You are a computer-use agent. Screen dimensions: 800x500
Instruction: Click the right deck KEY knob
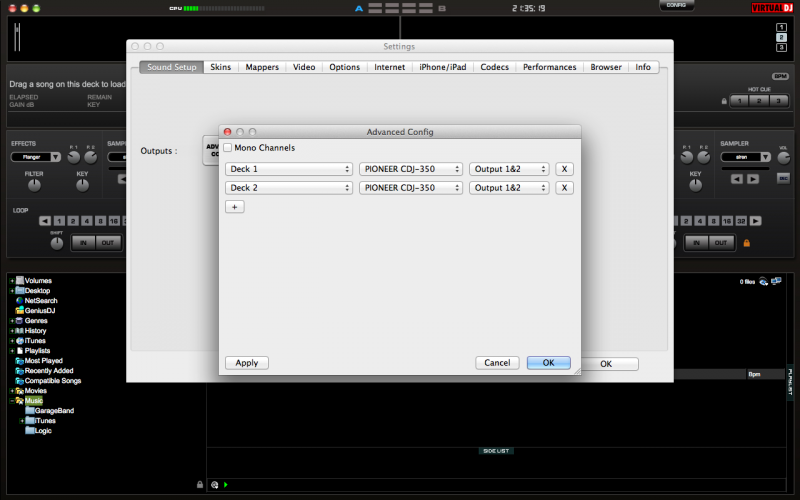pos(695,186)
